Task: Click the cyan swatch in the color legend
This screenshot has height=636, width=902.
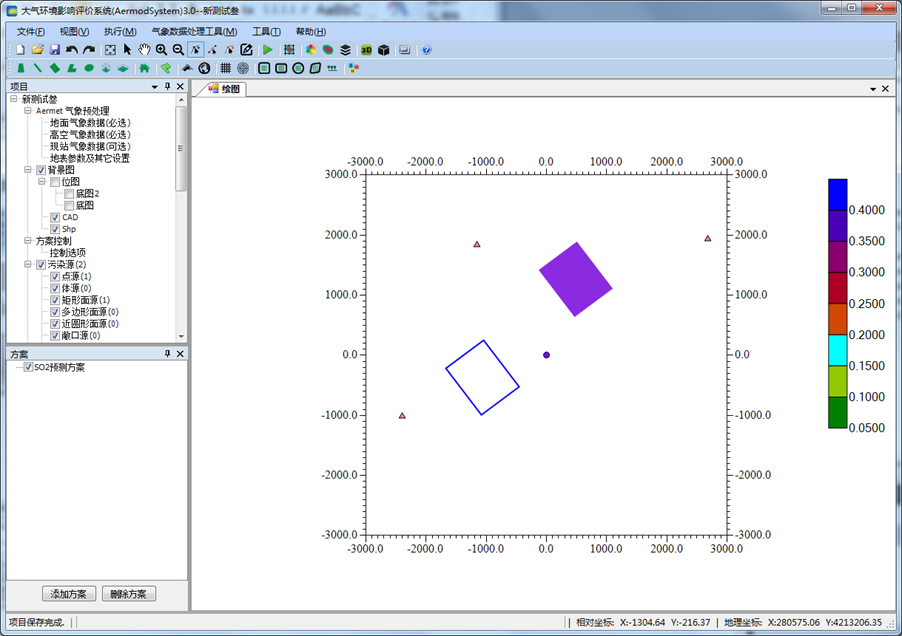Action: pos(838,349)
